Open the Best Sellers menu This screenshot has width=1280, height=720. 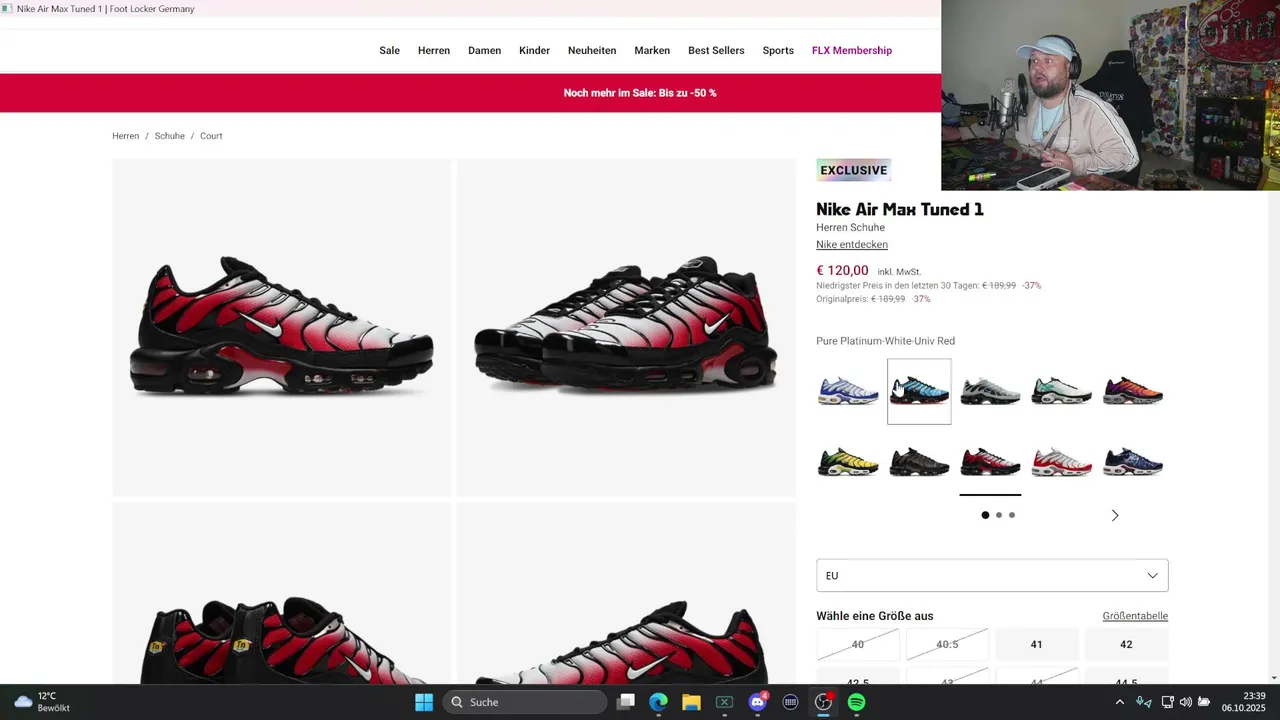coord(716,50)
